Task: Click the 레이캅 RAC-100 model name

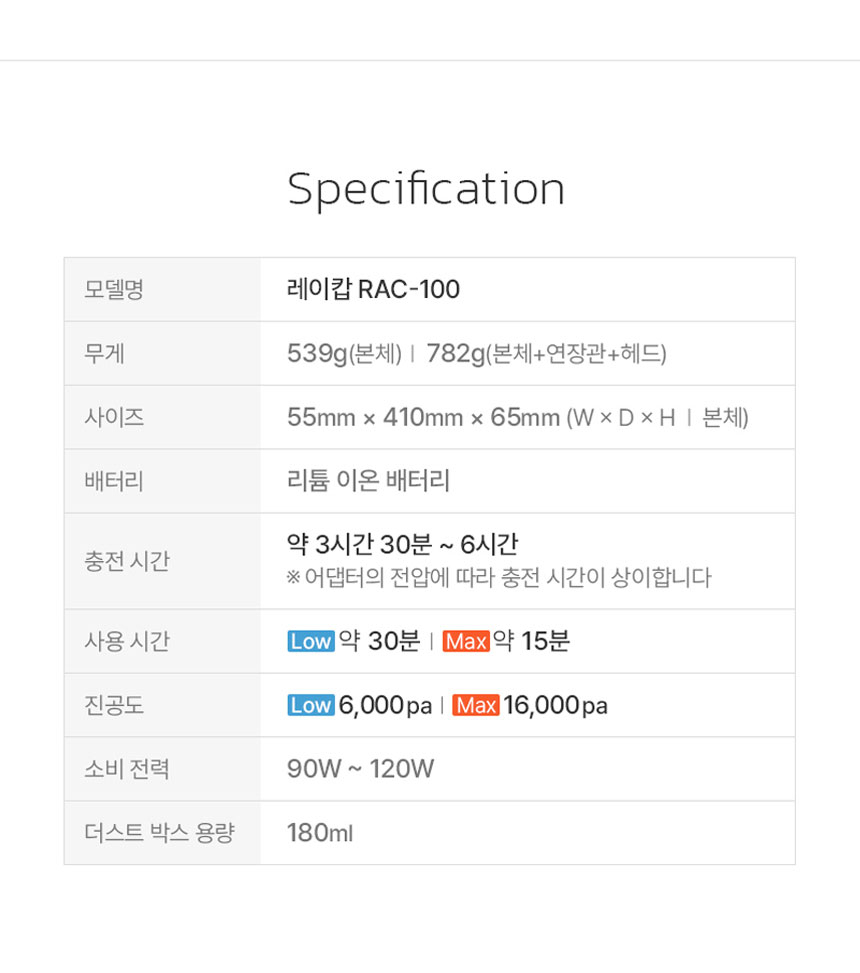Action: [373, 289]
